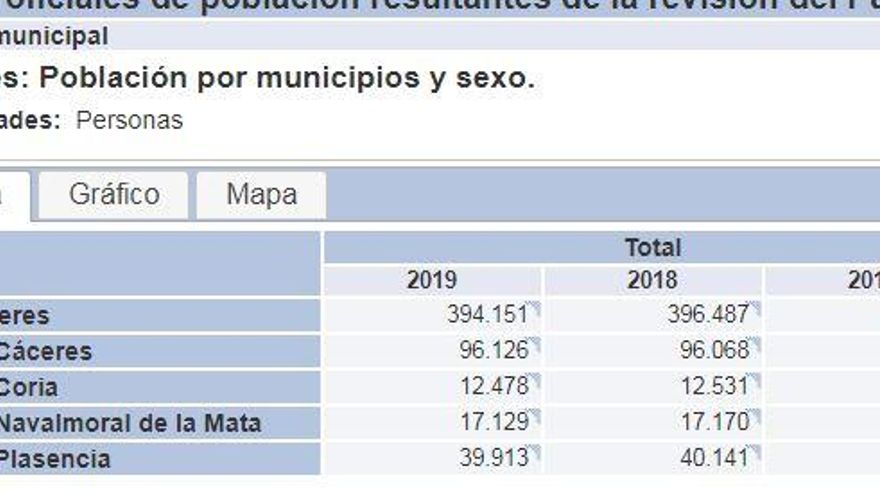Image resolution: width=880 pixels, height=495 pixels.
Task: Select the Coria row label
Action: coord(28,387)
